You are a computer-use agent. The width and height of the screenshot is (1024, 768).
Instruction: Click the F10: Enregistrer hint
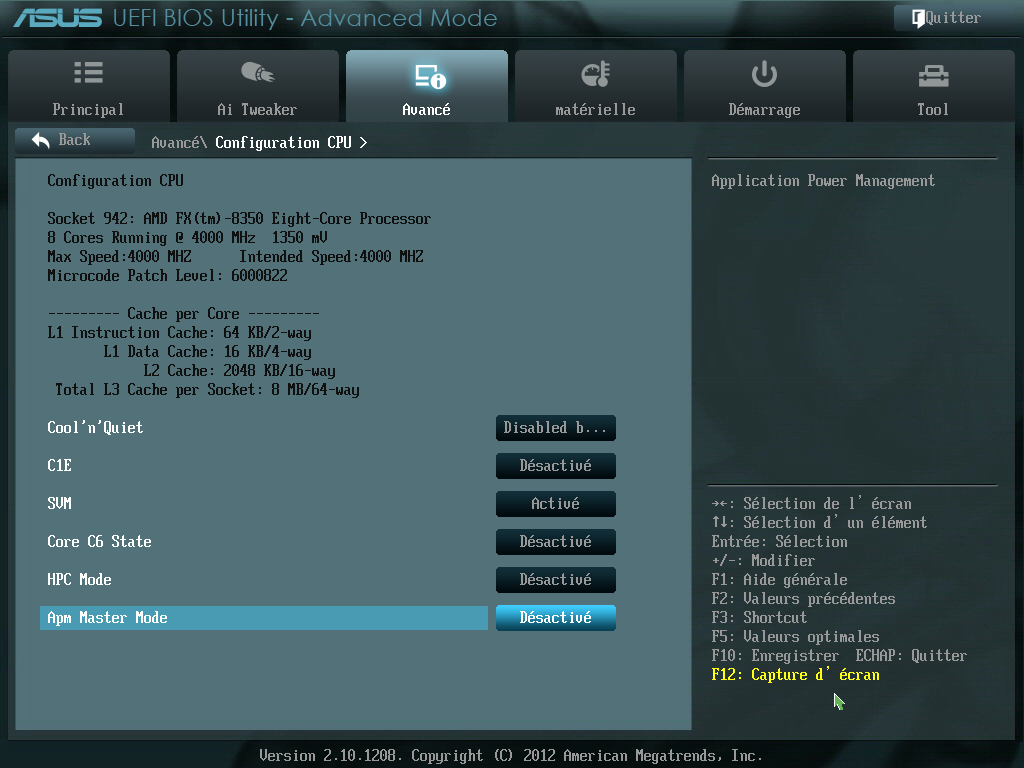[775, 655]
